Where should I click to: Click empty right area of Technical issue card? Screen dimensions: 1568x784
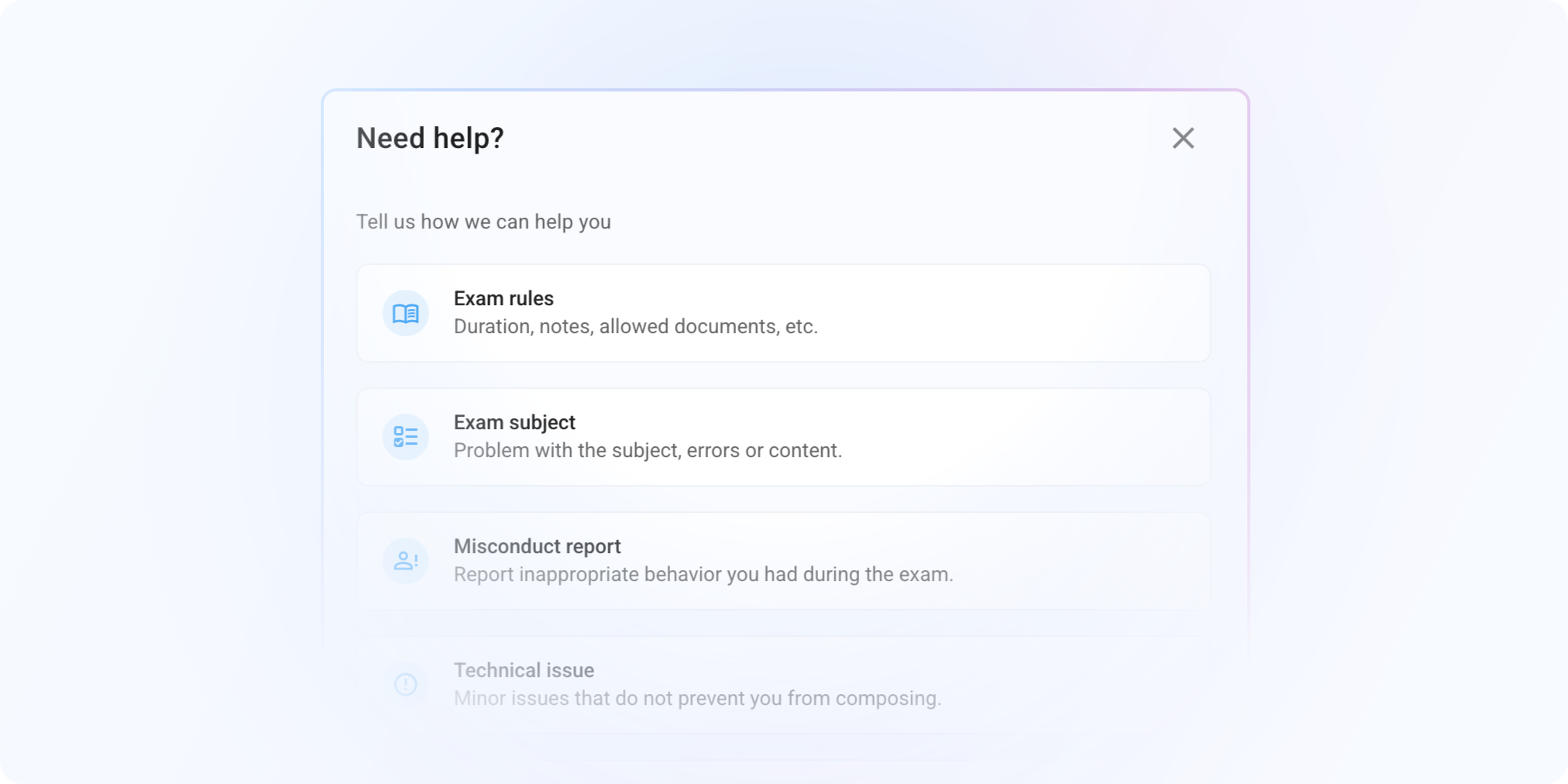(x=1085, y=685)
